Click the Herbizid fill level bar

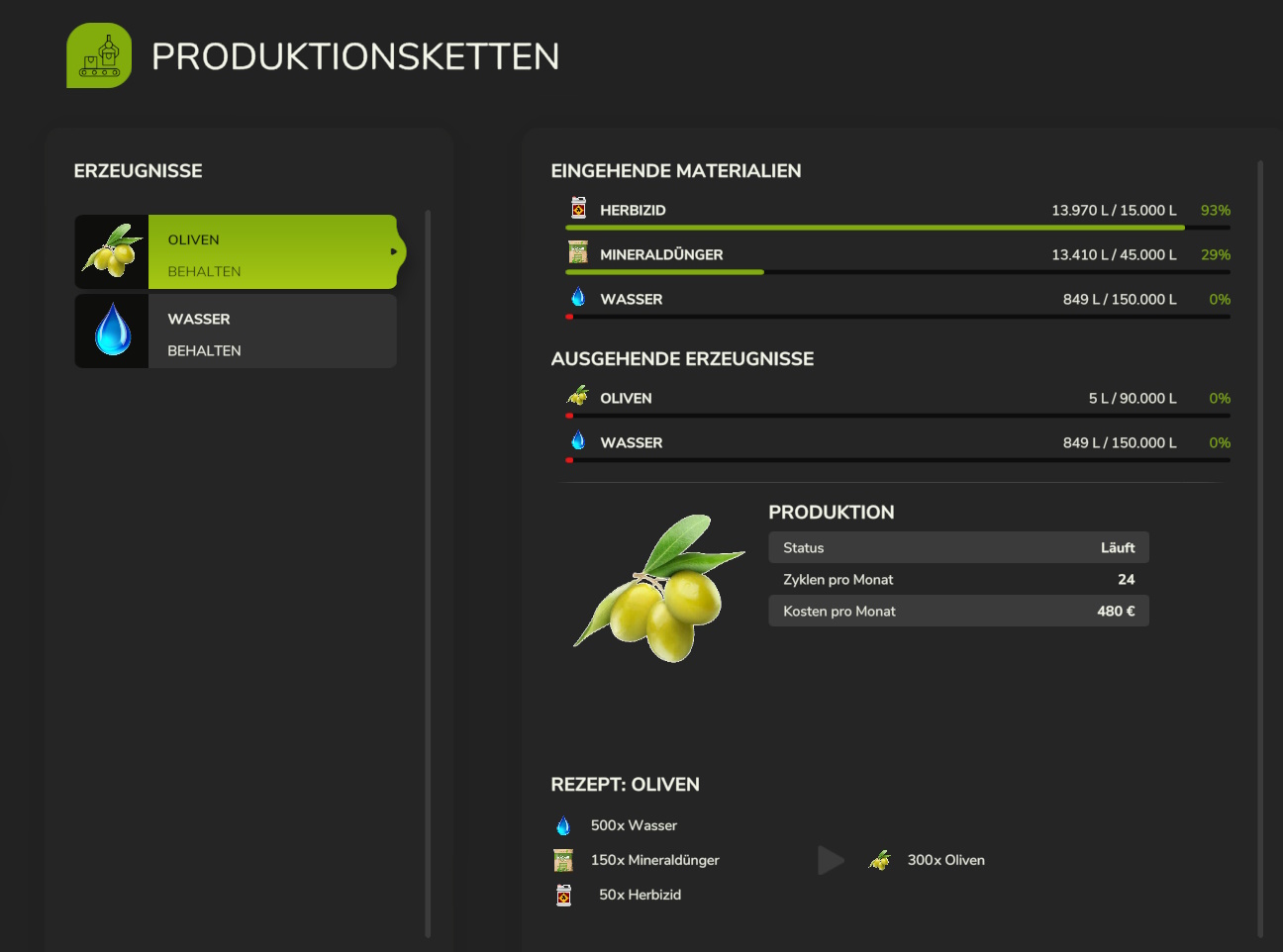898,228
